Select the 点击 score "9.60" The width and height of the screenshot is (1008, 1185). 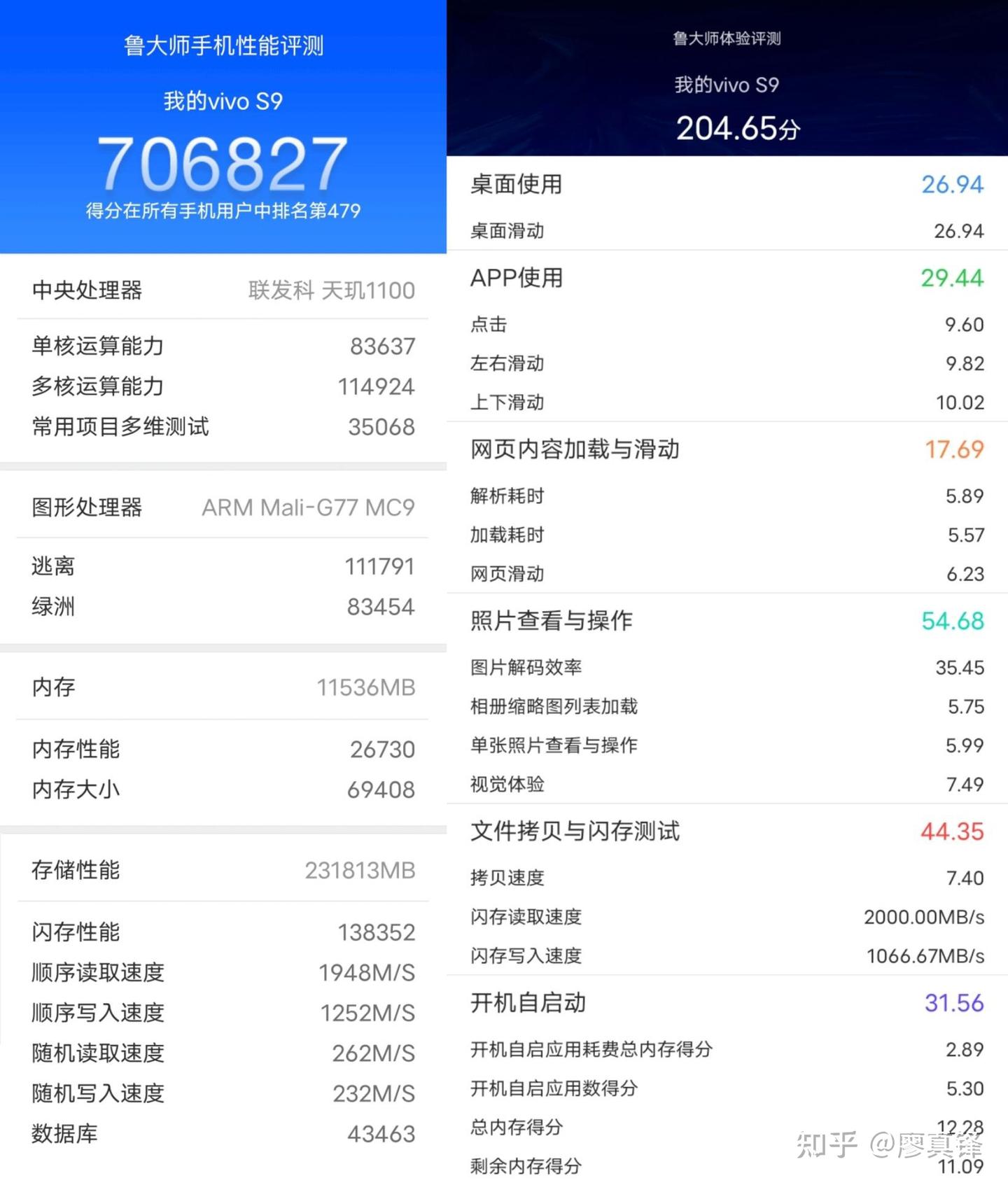click(965, 325)
